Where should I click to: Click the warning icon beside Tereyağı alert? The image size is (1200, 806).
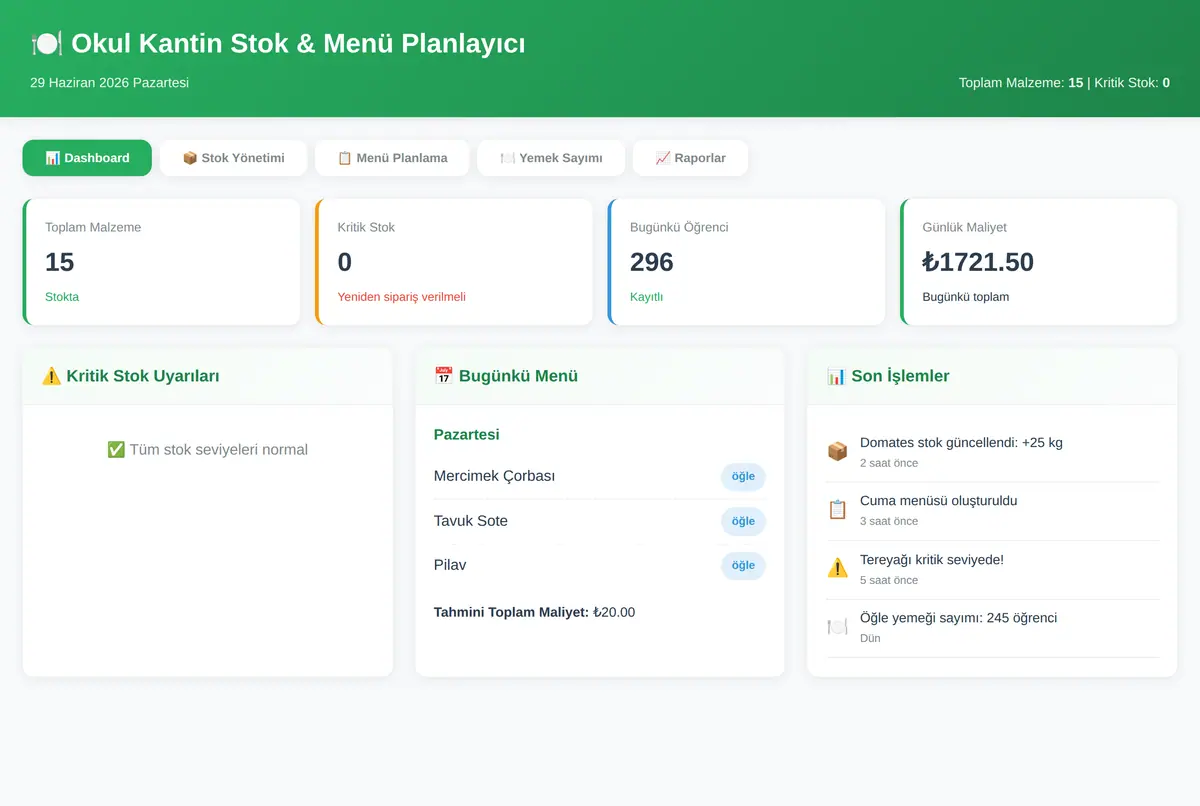(837, 569)
